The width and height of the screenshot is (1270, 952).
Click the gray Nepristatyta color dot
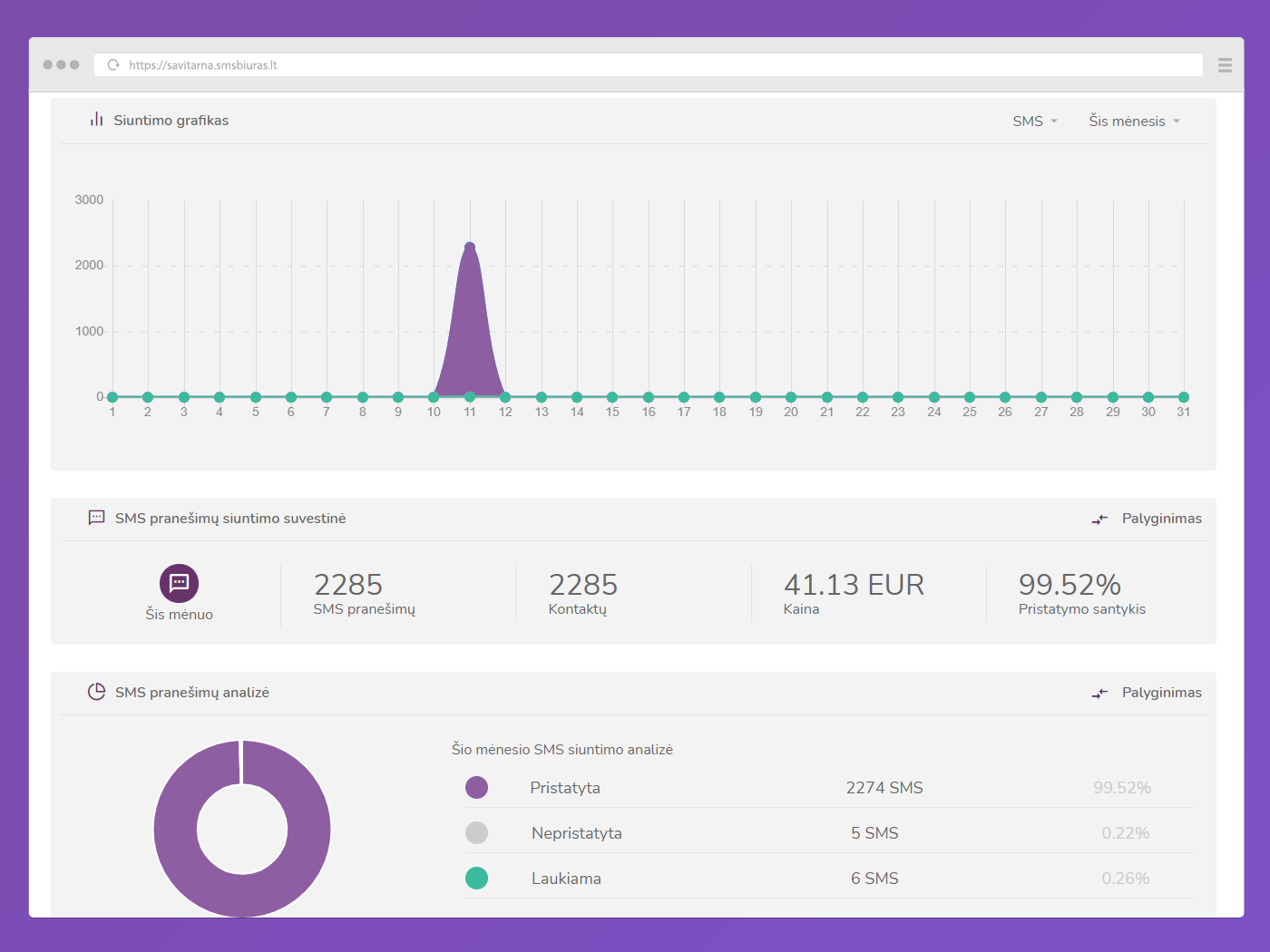coord(476,832)
